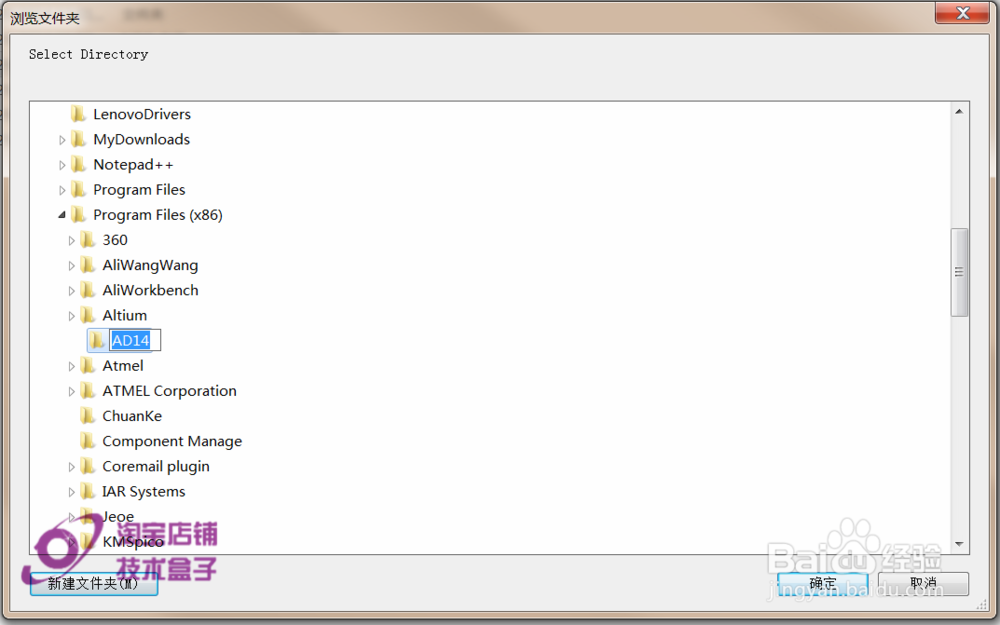Click the Coremail plugin folder icon

(x=88, y=467)
